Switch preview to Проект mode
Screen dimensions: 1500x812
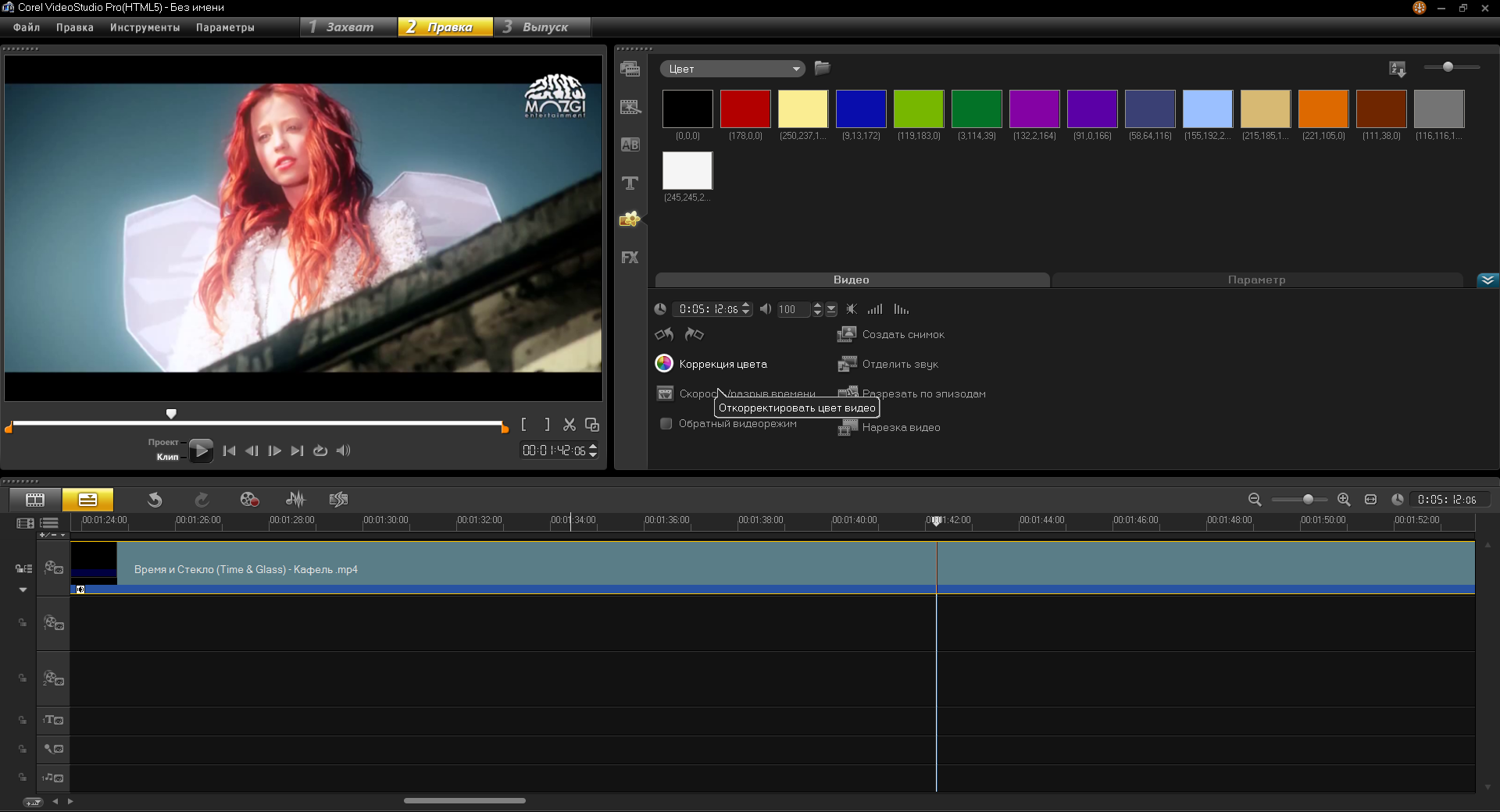pyautogui.click(x=163, y=442)
